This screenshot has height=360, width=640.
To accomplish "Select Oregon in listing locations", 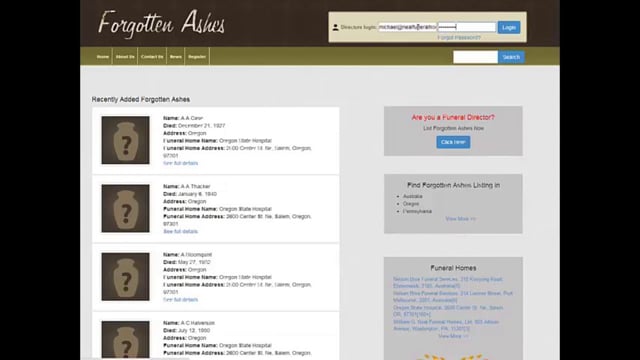I will [x=411, y=204].
